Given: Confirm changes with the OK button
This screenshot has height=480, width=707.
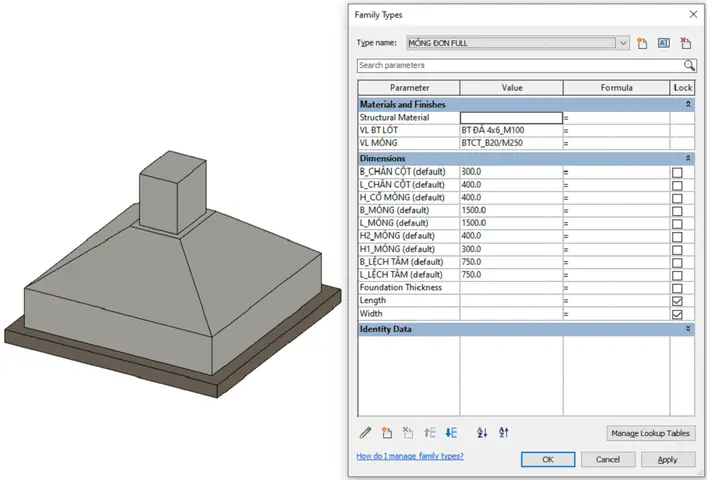Looking at the screenshot, I should click(x=547, y=459).
